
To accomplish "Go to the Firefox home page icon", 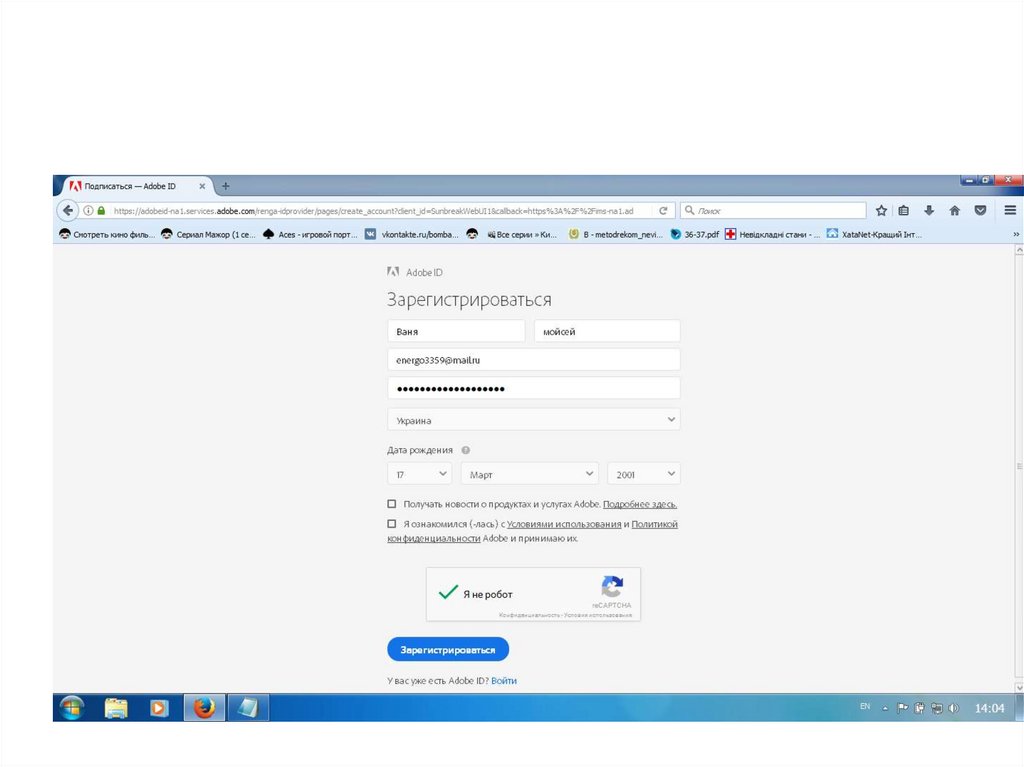I will click(955, 210).
